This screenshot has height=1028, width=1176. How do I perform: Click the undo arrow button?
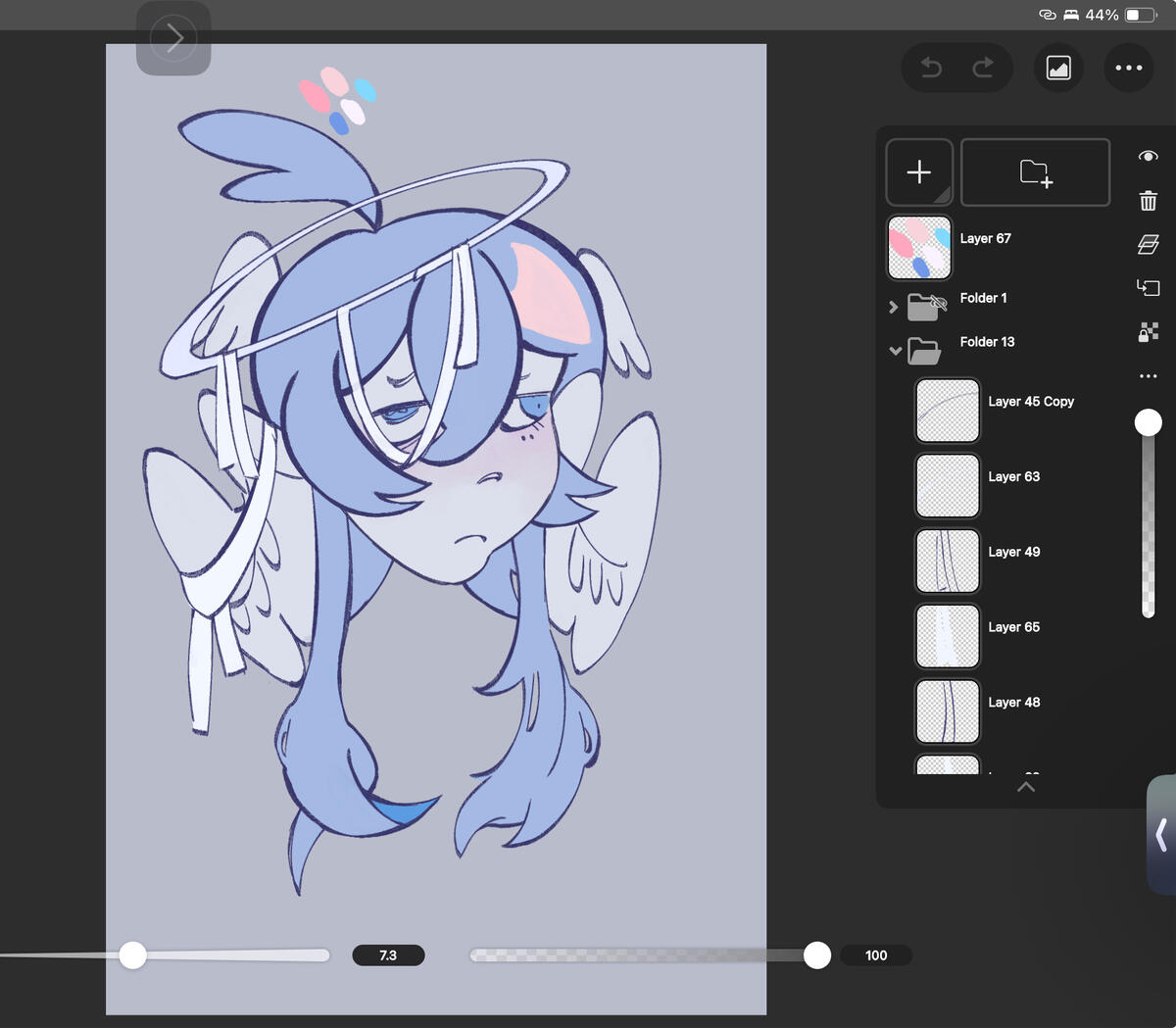(x=931, y=68)
